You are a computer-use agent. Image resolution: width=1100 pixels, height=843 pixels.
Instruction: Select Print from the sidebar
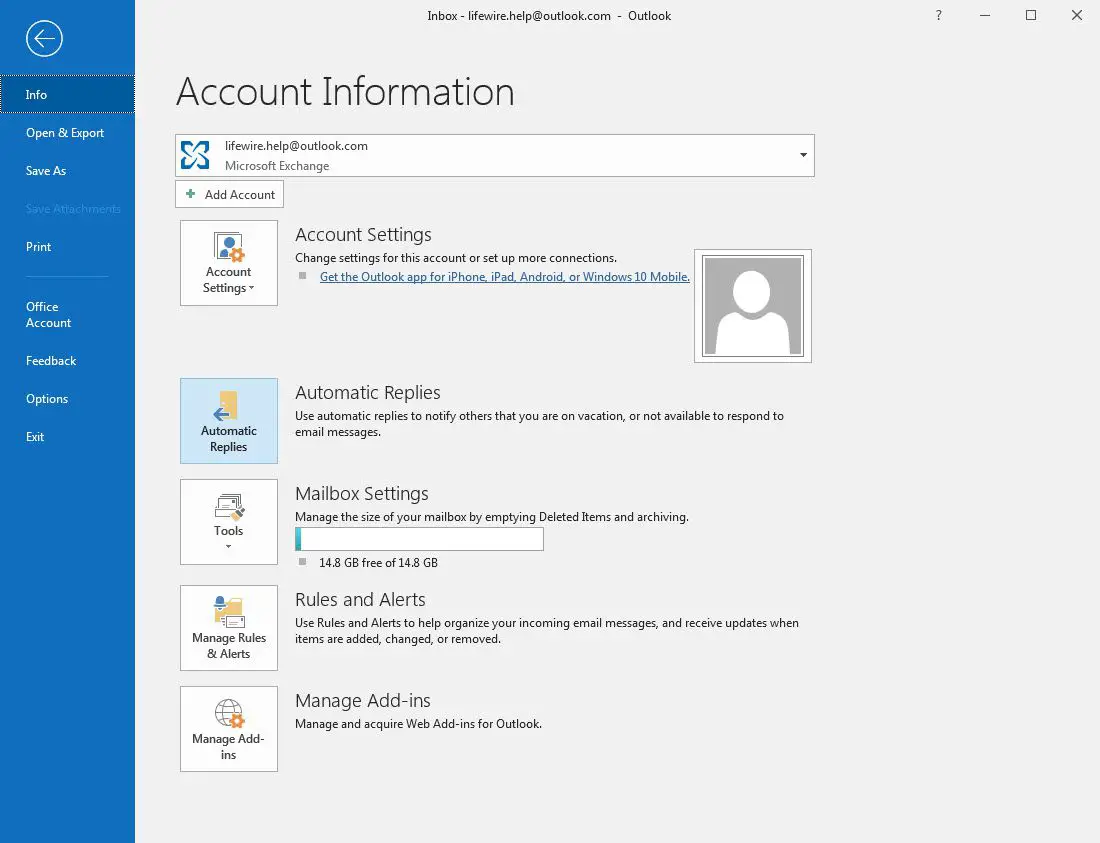pyautogui.click(x=39, y=247)
